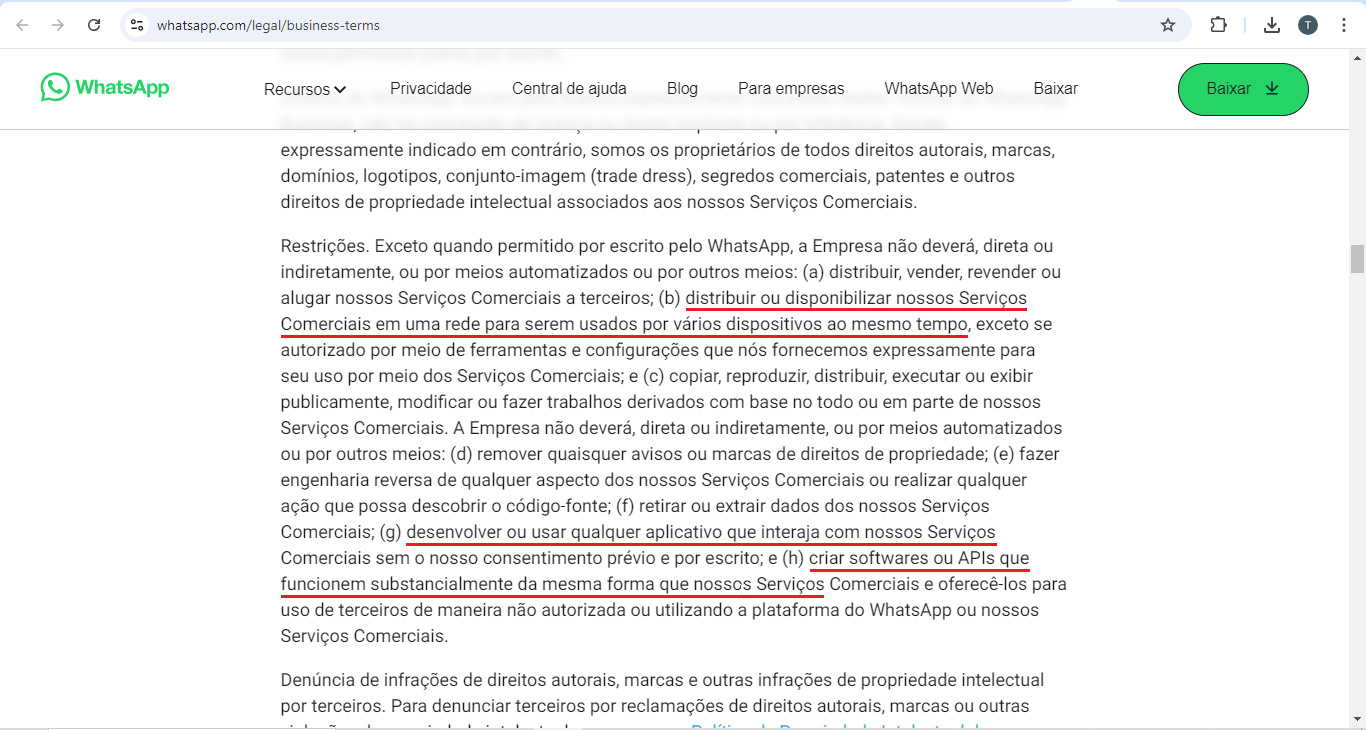Click the green Baixar download button
This screenshot has width=1366, height=730.
1243,89
